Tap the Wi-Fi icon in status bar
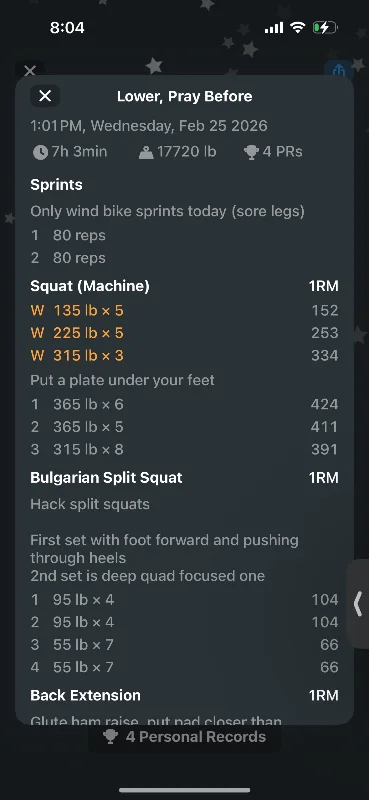Screen dimensions: 369x800 click(298, 28)
